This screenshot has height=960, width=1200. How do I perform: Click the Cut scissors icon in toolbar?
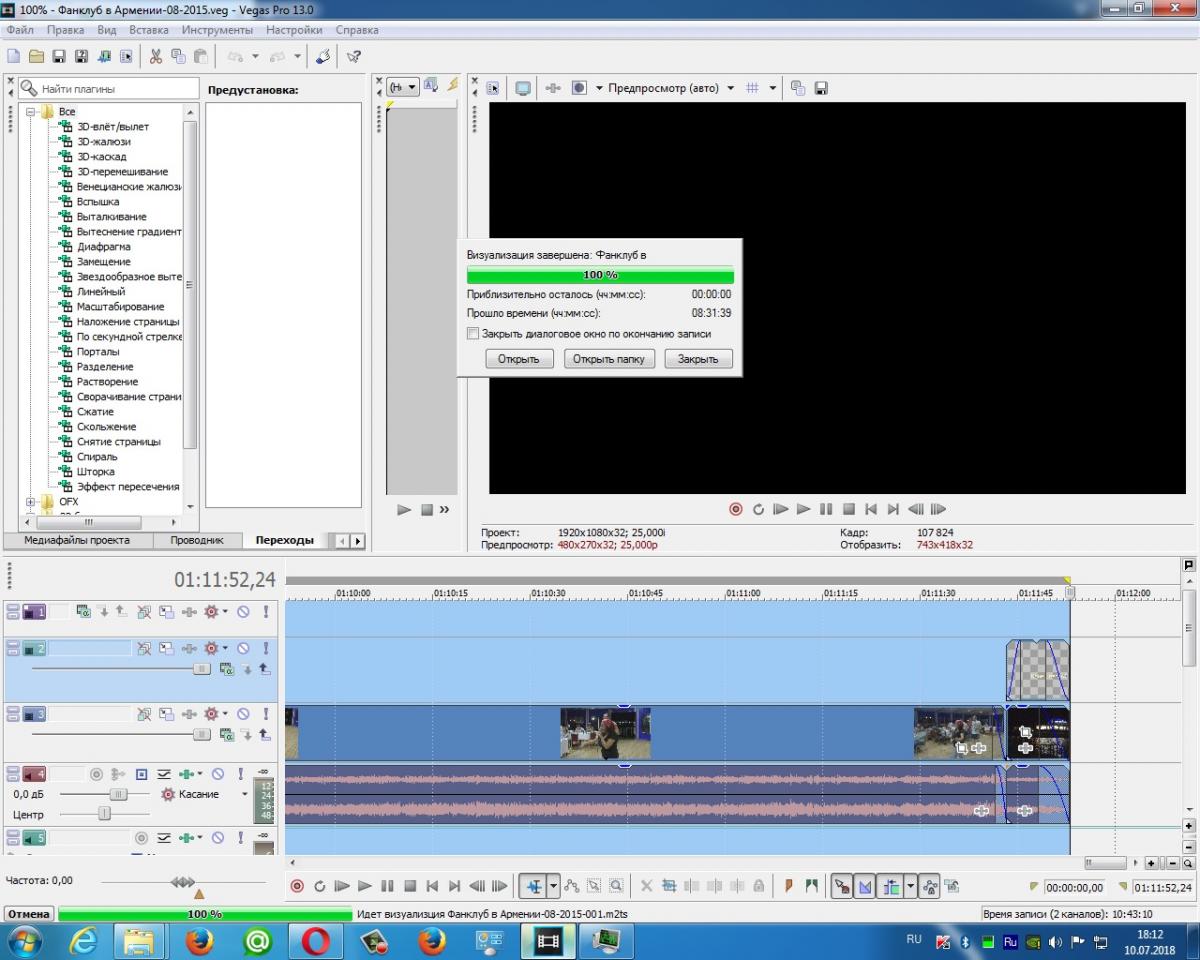(x=156, y=57)
